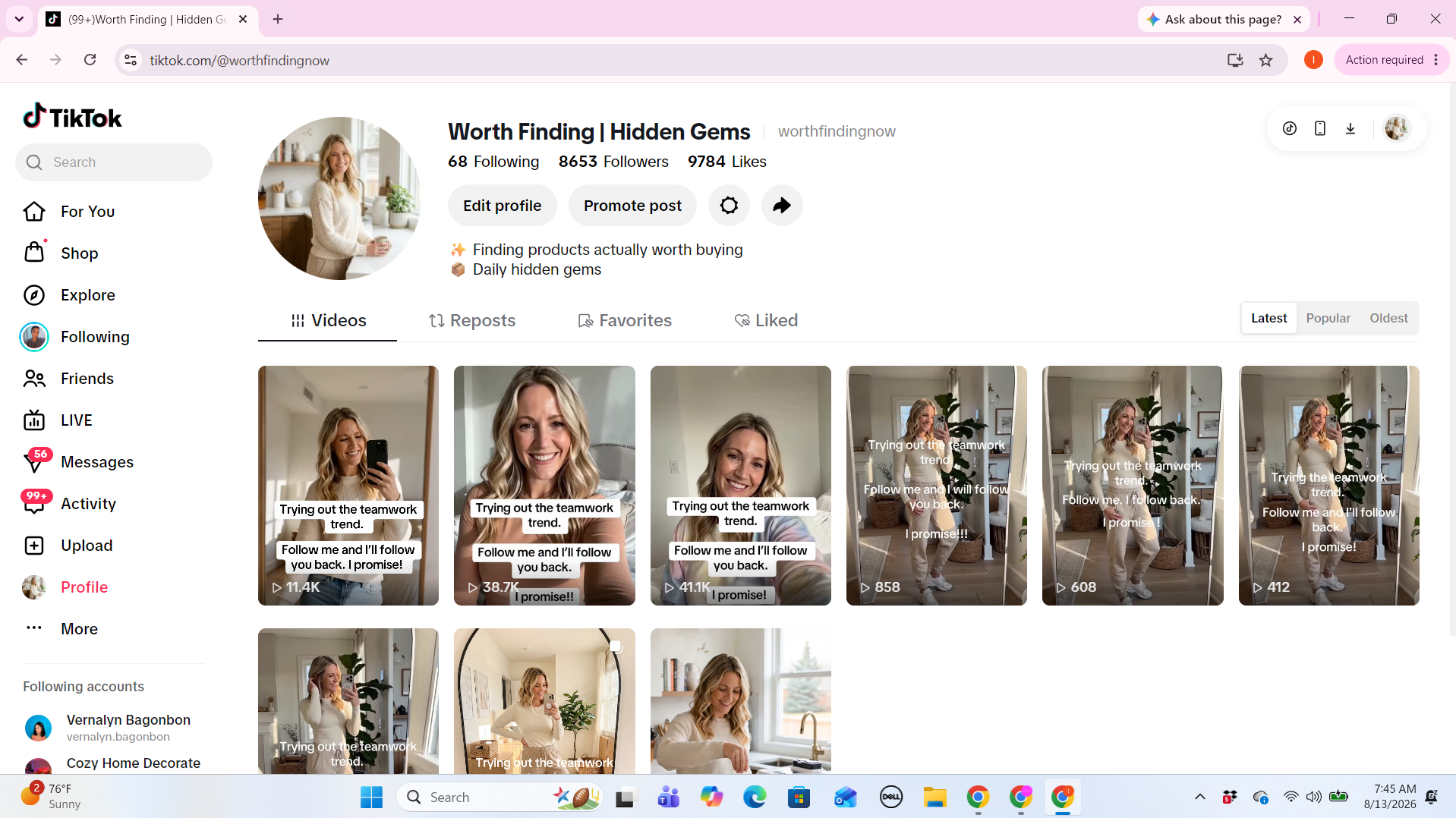The width and height of the screenshot is (1456, 818).
Task: Click the taskbar Search box
Action: pyautogui.click(x=499, y=797)
